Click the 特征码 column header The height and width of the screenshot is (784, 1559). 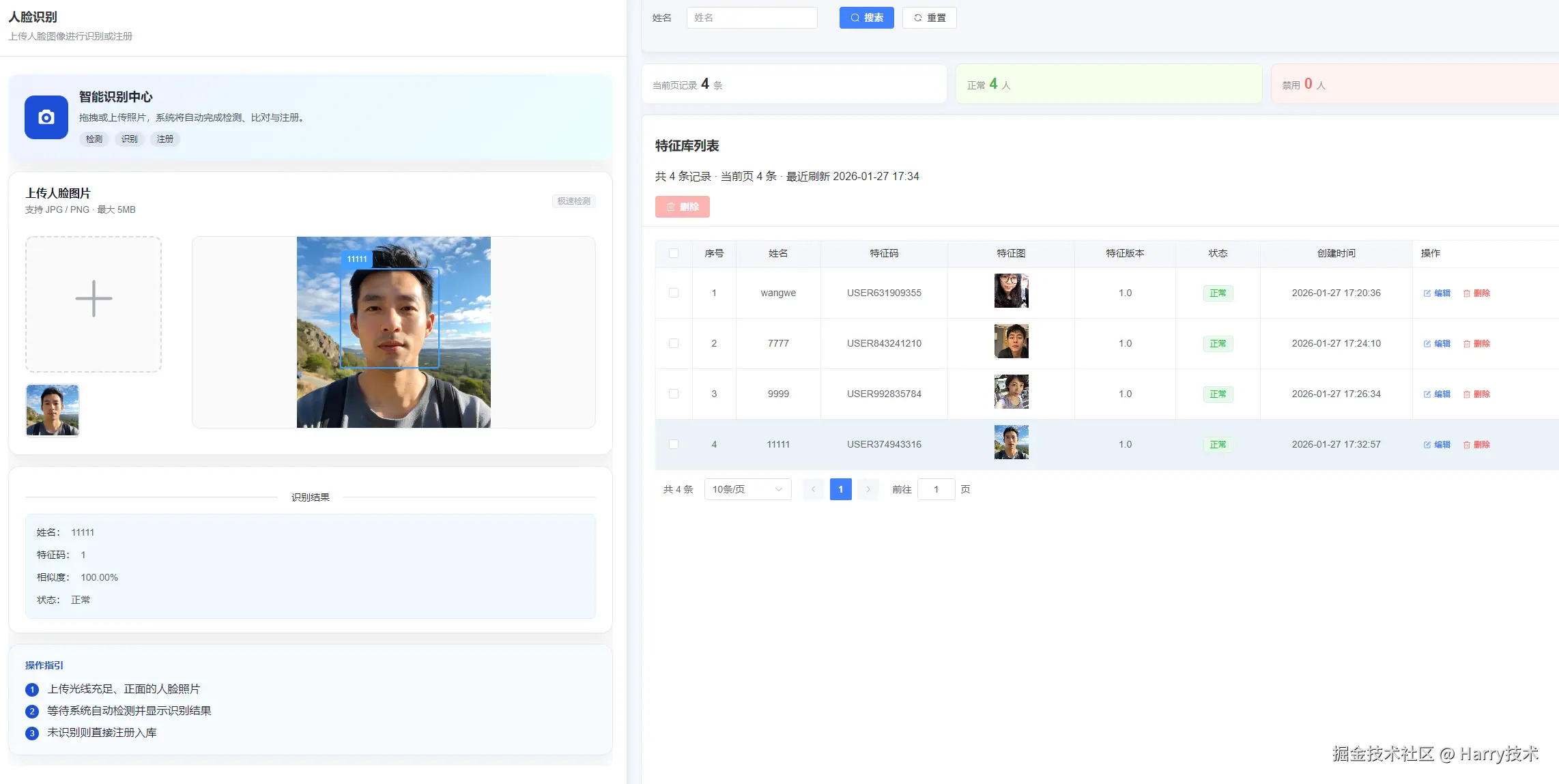pyautogui.click(x=884, y=253)
